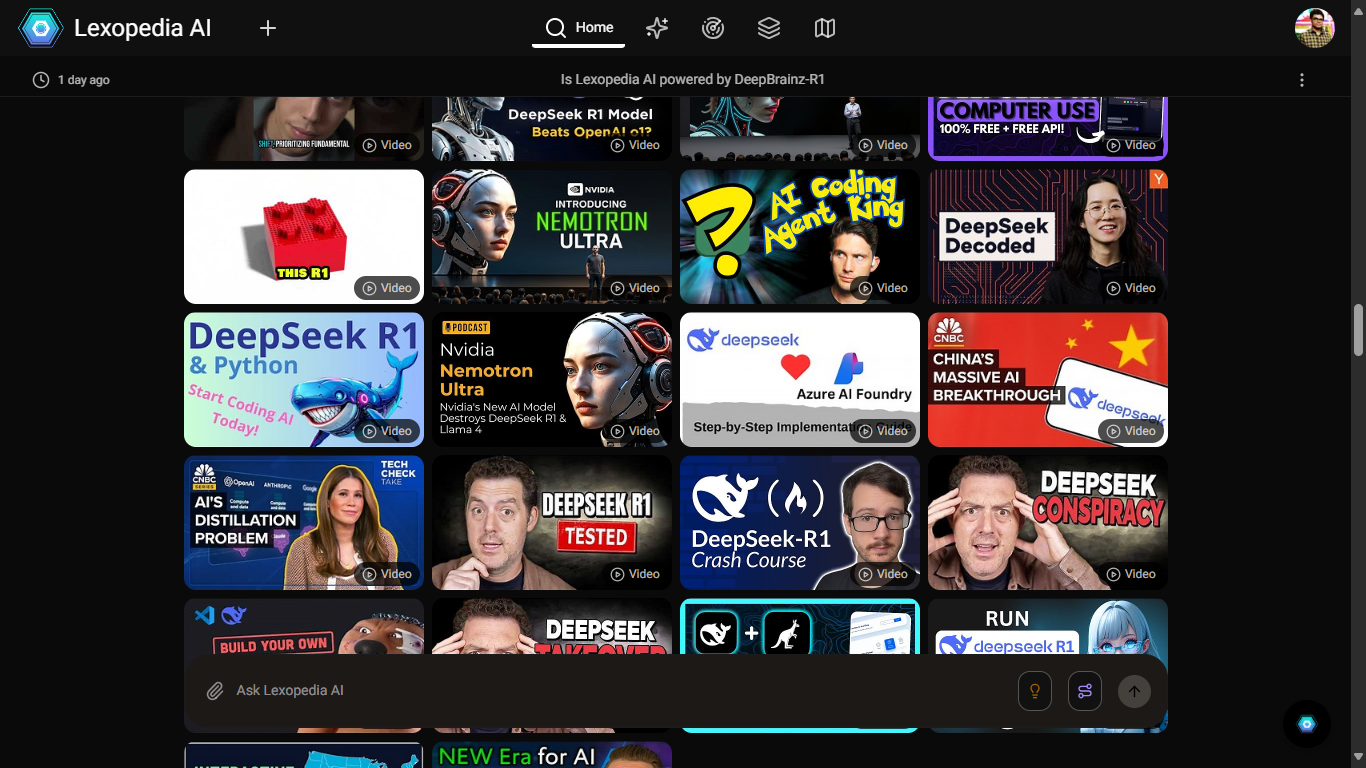Click the clock icon beside 1 day ago

(x=41, y=80)
